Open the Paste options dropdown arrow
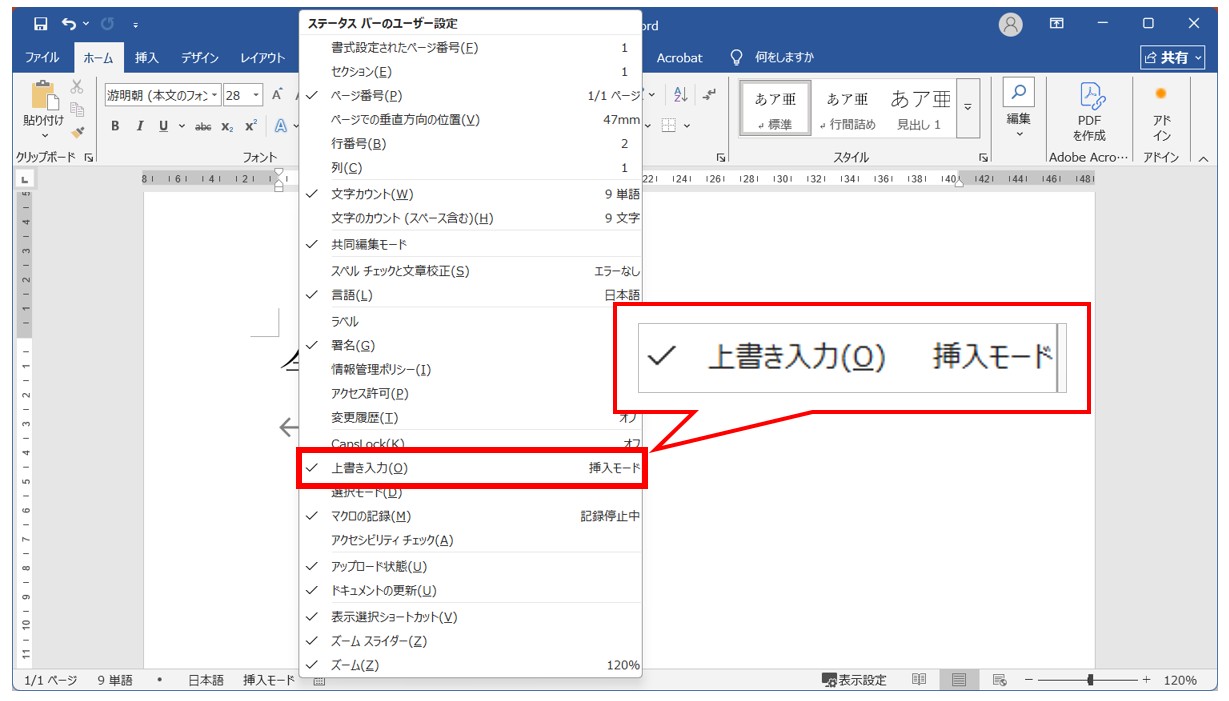 click(x=44, y=134)
